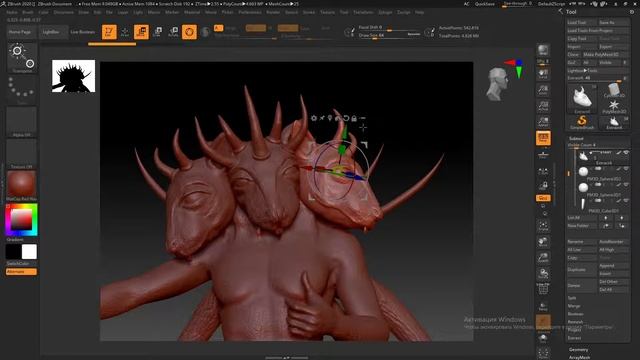Image resolution: width=640 pixels, height=360 pixels.
Task: Click the Duplicate subtool button
Action: [x=582, y=270]
